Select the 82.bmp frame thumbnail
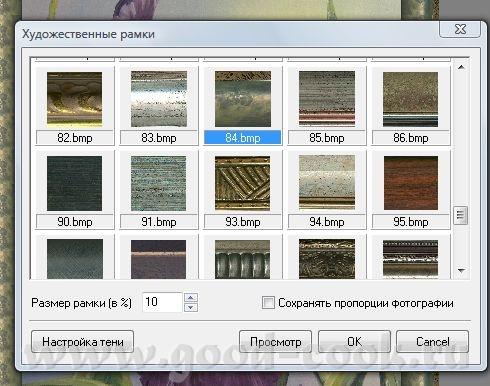Image resolution: width=490 pixels, height=386 pixels. [74, 99]
